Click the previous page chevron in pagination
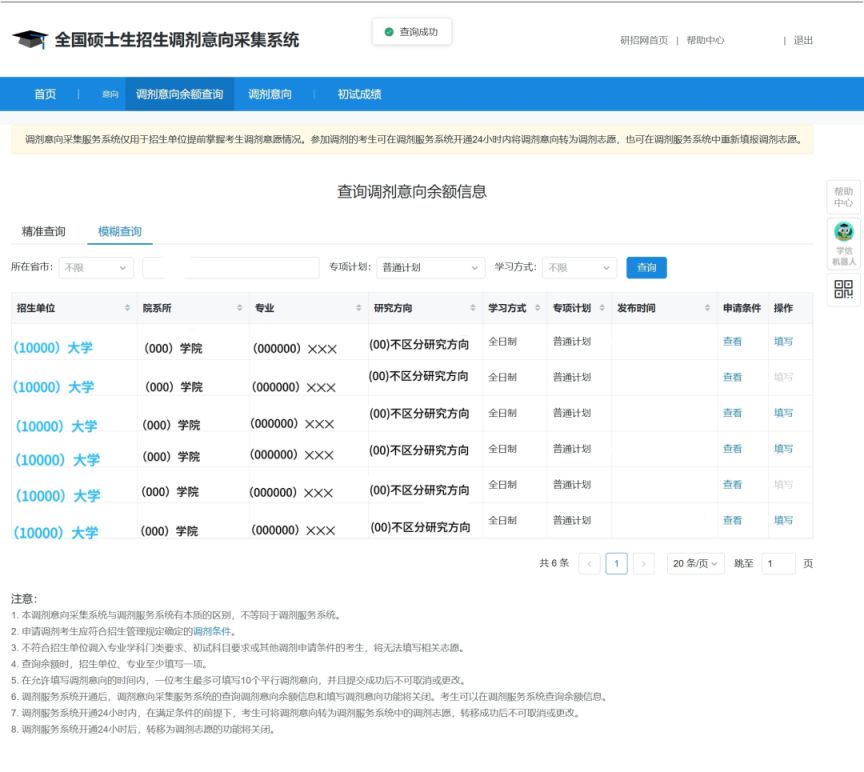Viewport: 864px width, 772px height. 588,563
